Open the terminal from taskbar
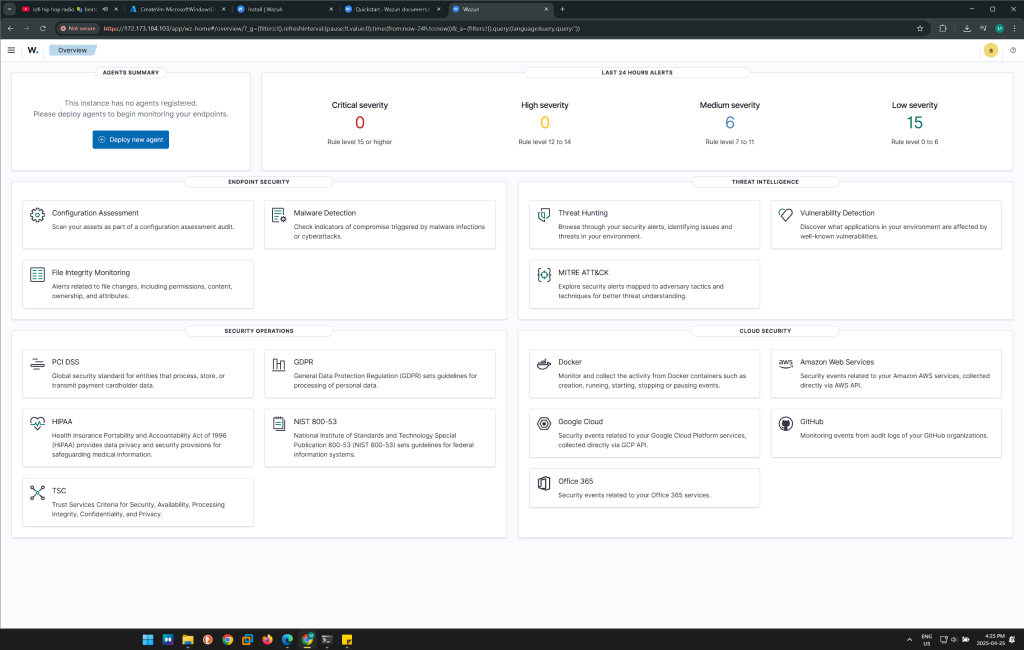Viewport: 1024px width, 650px height. tap(327, 640)
